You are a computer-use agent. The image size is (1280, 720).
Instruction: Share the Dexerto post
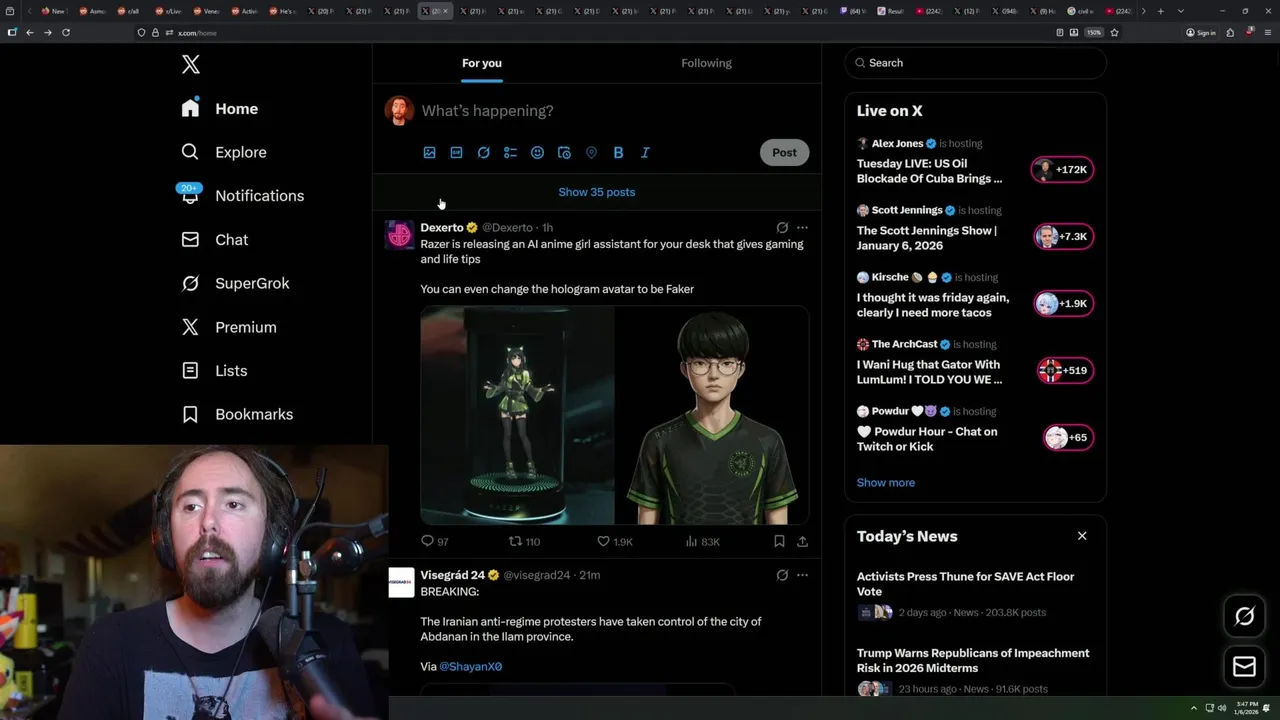point(802,541)
